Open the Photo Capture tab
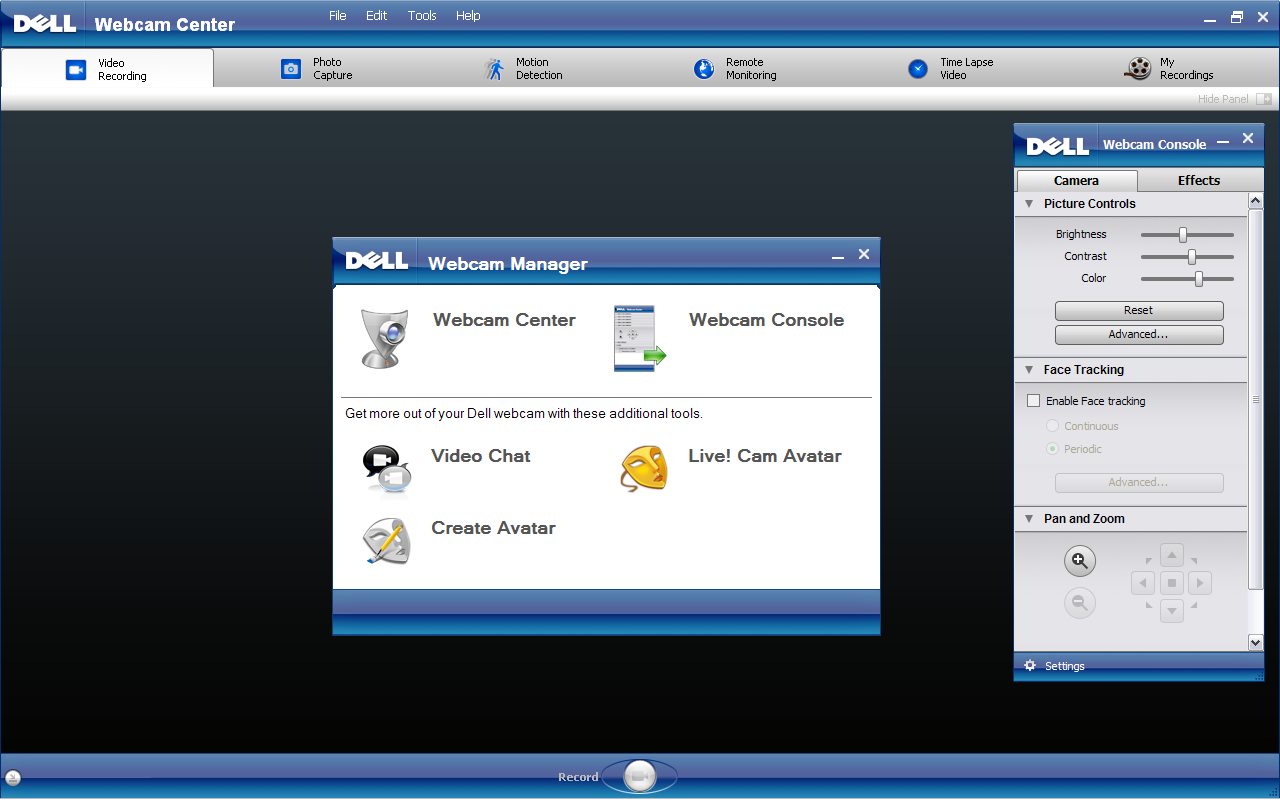1280x800 pixels. coord(319,68)
